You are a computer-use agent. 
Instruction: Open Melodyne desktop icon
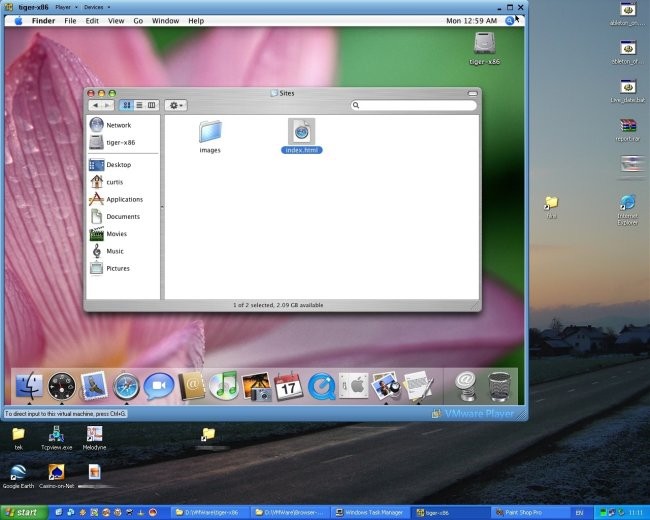(x=95, y=437)
